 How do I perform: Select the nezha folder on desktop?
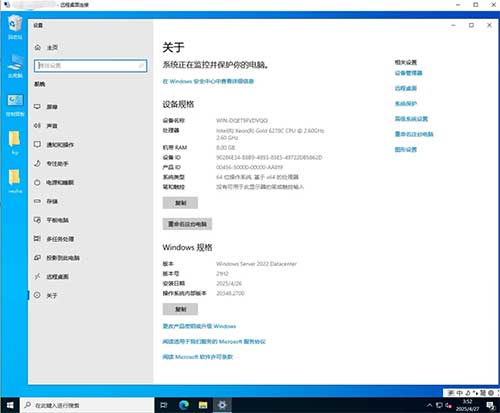click(15, 182)
